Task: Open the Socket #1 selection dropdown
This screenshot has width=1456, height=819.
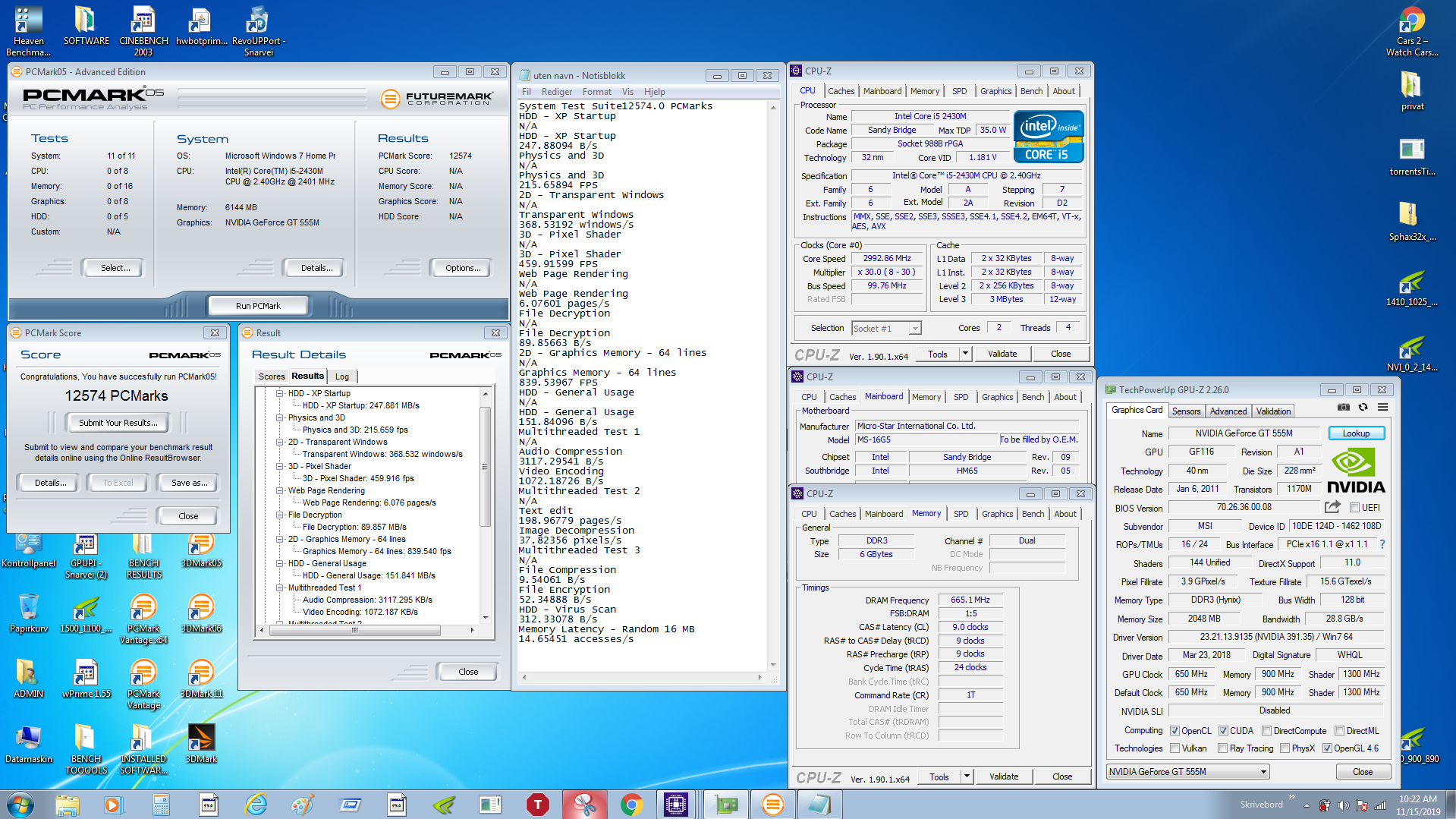Action: (886, 329)
